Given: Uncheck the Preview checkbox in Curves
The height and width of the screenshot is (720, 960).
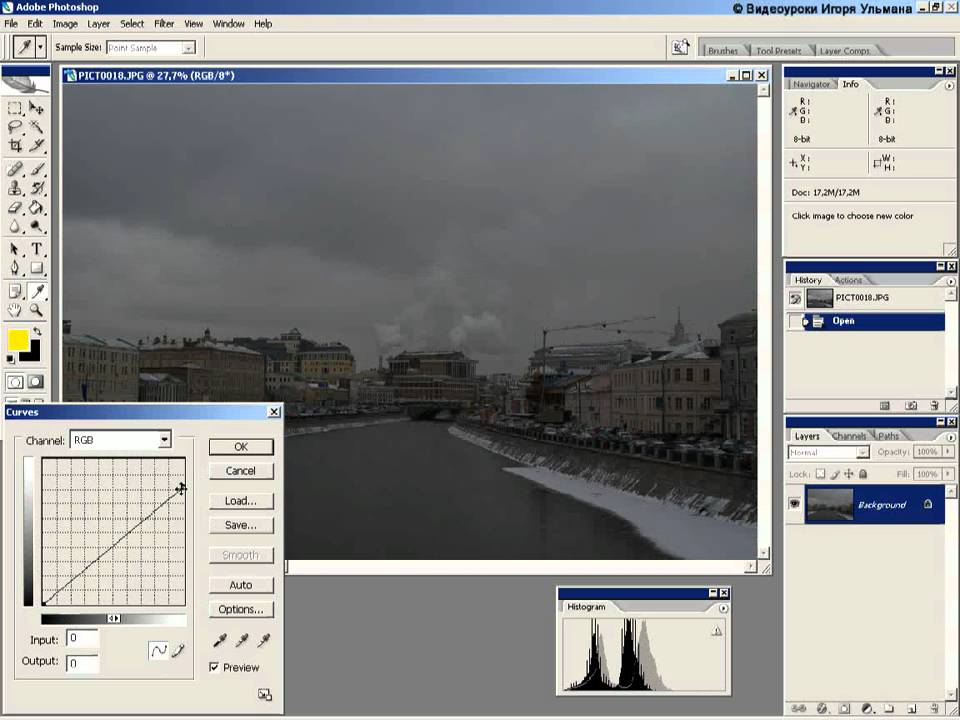Looking at the screenshot, I should click(214, 667).
